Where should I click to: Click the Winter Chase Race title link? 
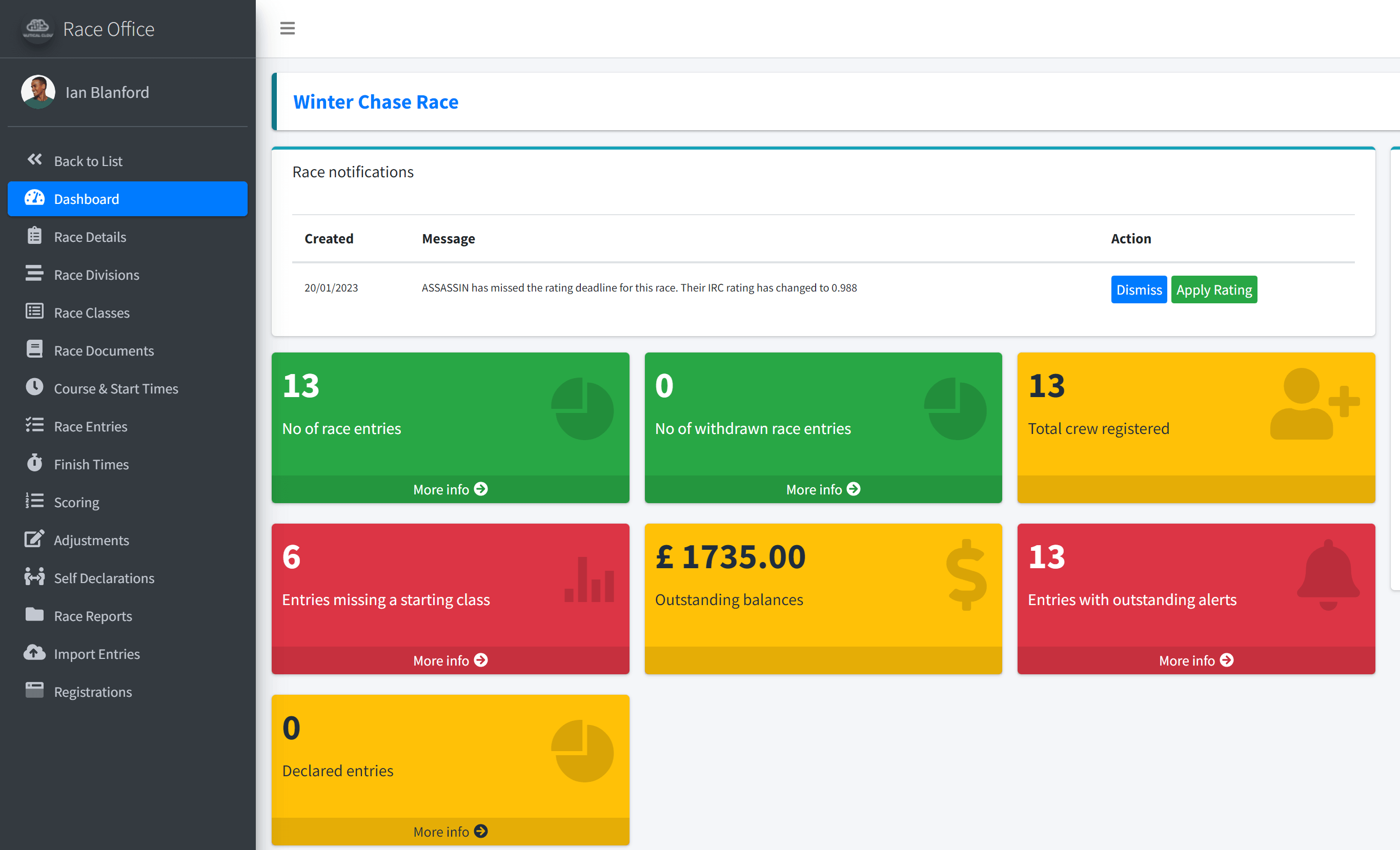(376, 101)
